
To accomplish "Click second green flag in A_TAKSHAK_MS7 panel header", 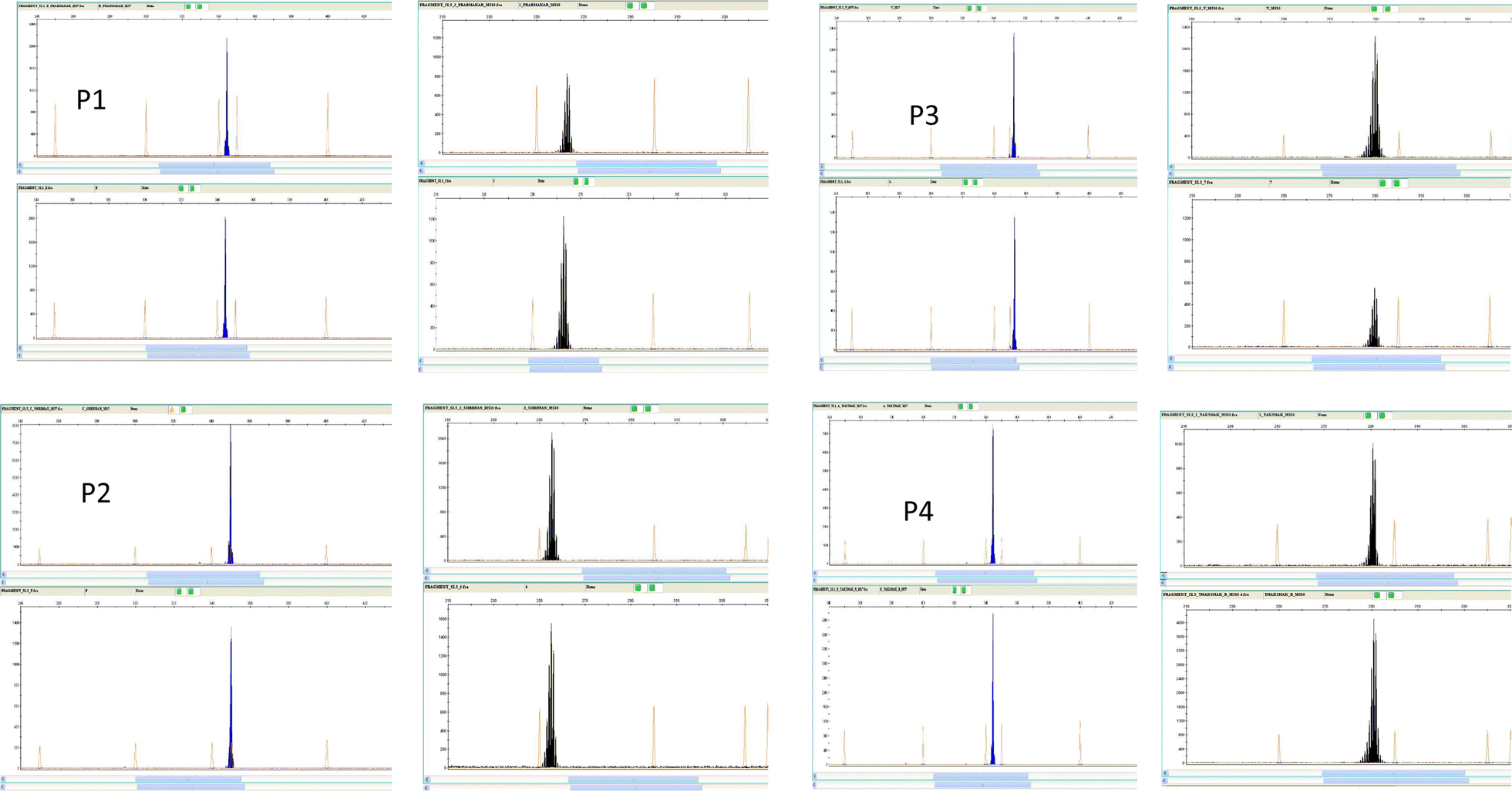I will coord(971,406).
